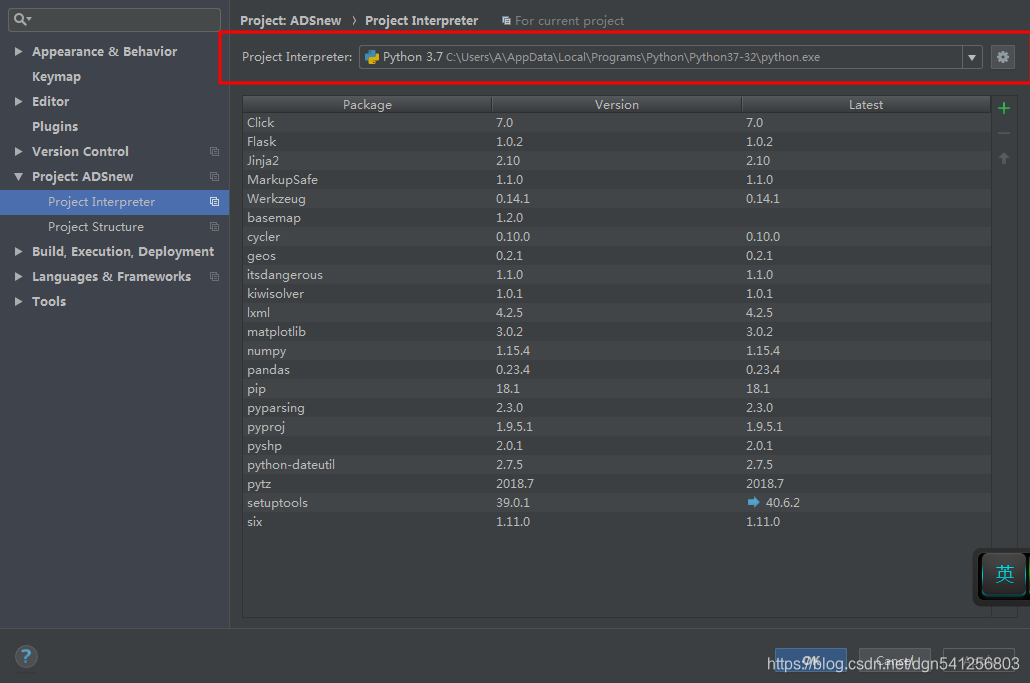Image resolution: width=1030 pixels, height=683 pixels.
Task: Collapse the Project: ADSnew section
Action: (18, 177)
